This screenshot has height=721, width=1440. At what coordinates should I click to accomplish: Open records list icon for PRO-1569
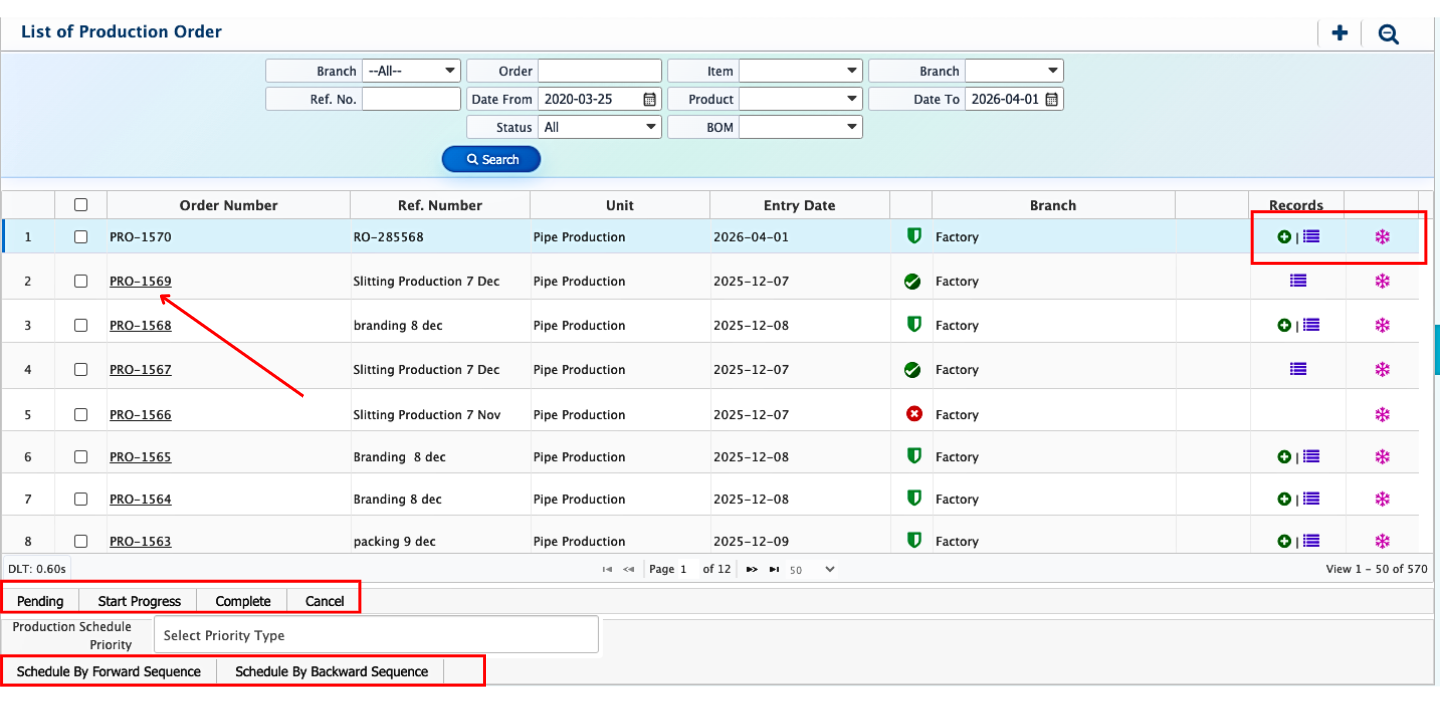click(x=1298, y=281)
